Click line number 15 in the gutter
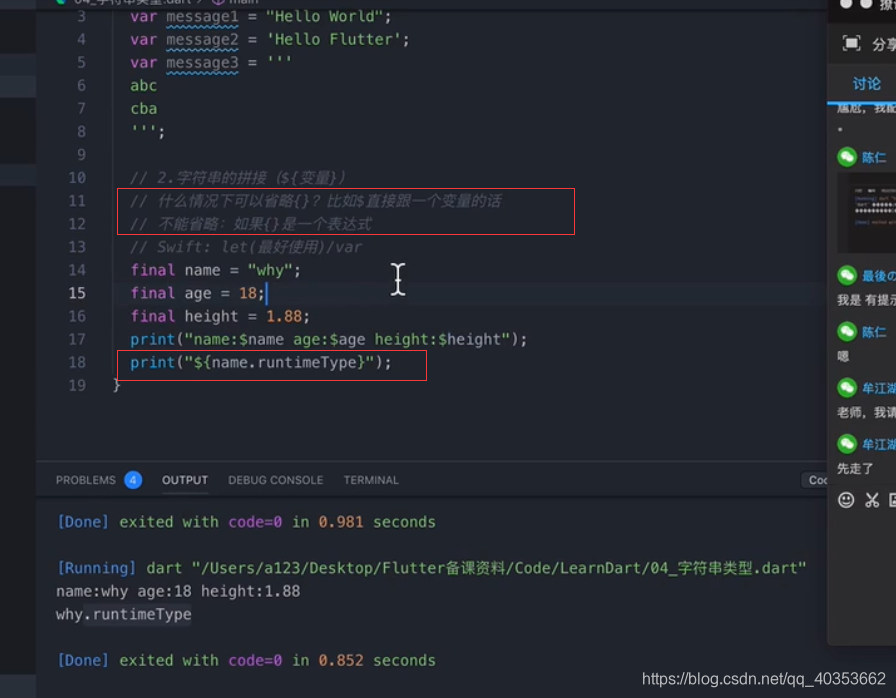The width and height of the screenshot is (896, 698). coord(77,293)
